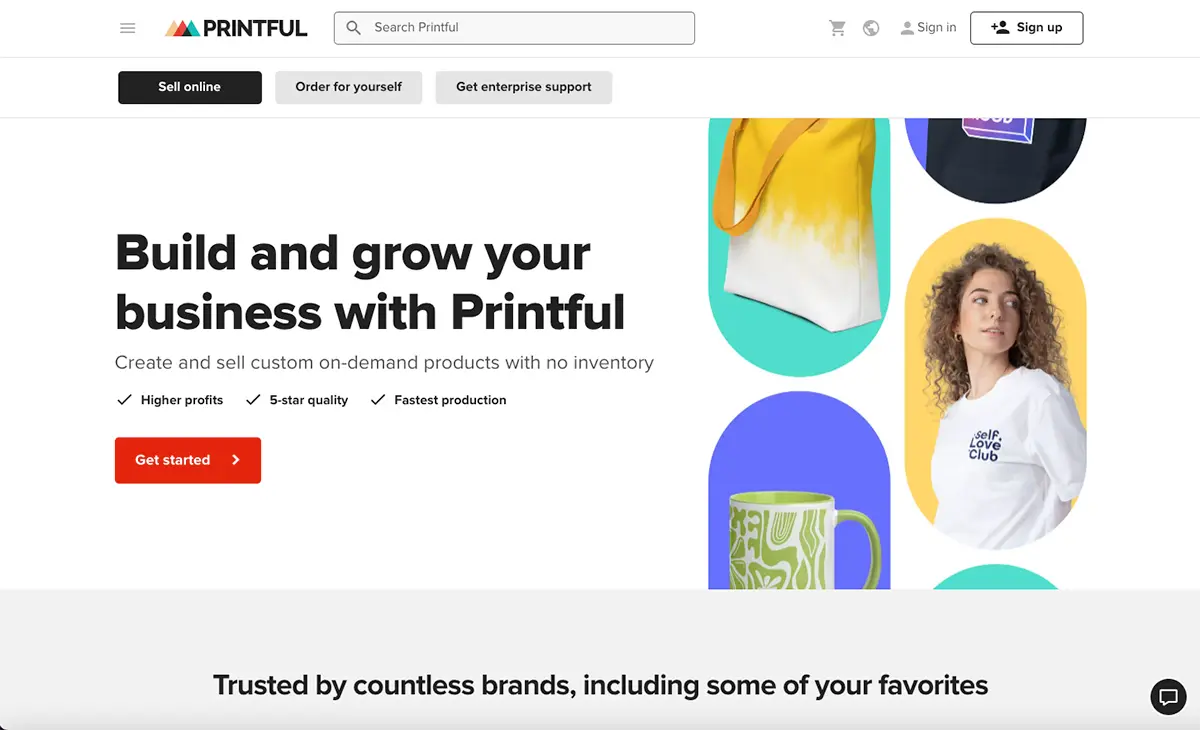Viewport: 1200px width, 730px height.
Task: Open the globe language selector
Action: click(871, 28)
